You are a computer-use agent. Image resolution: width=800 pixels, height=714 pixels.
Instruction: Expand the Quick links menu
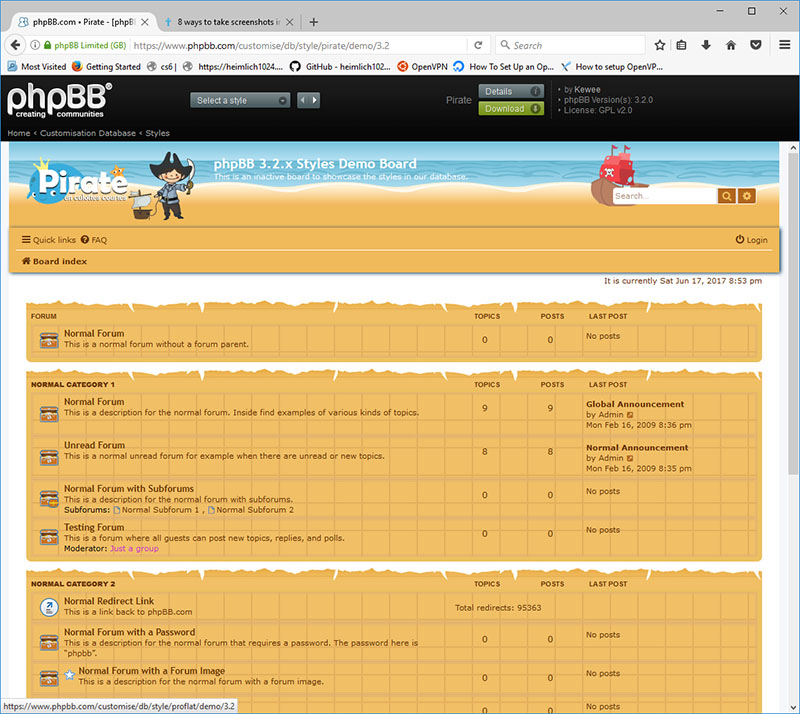pos(48,240)
